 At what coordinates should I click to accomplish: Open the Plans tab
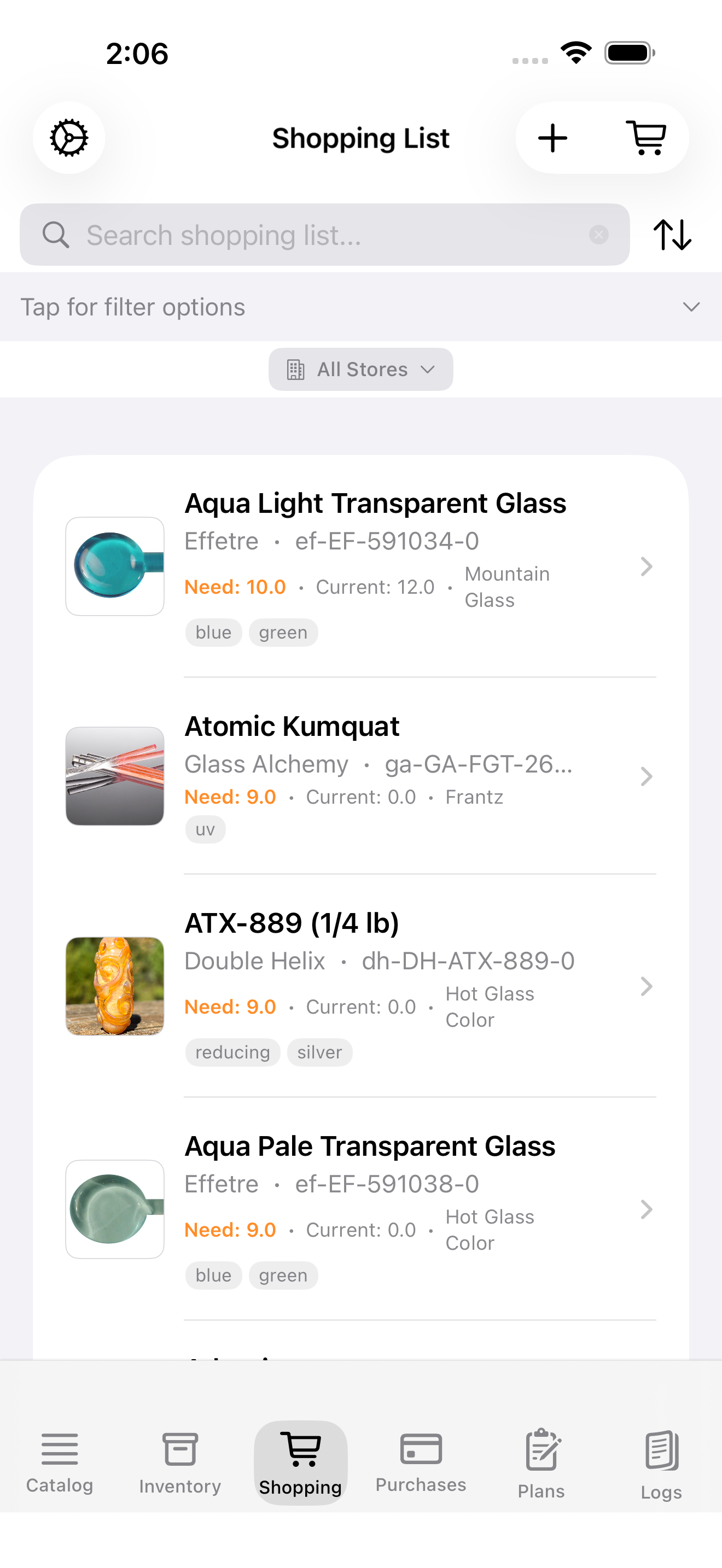point(541,1462)
